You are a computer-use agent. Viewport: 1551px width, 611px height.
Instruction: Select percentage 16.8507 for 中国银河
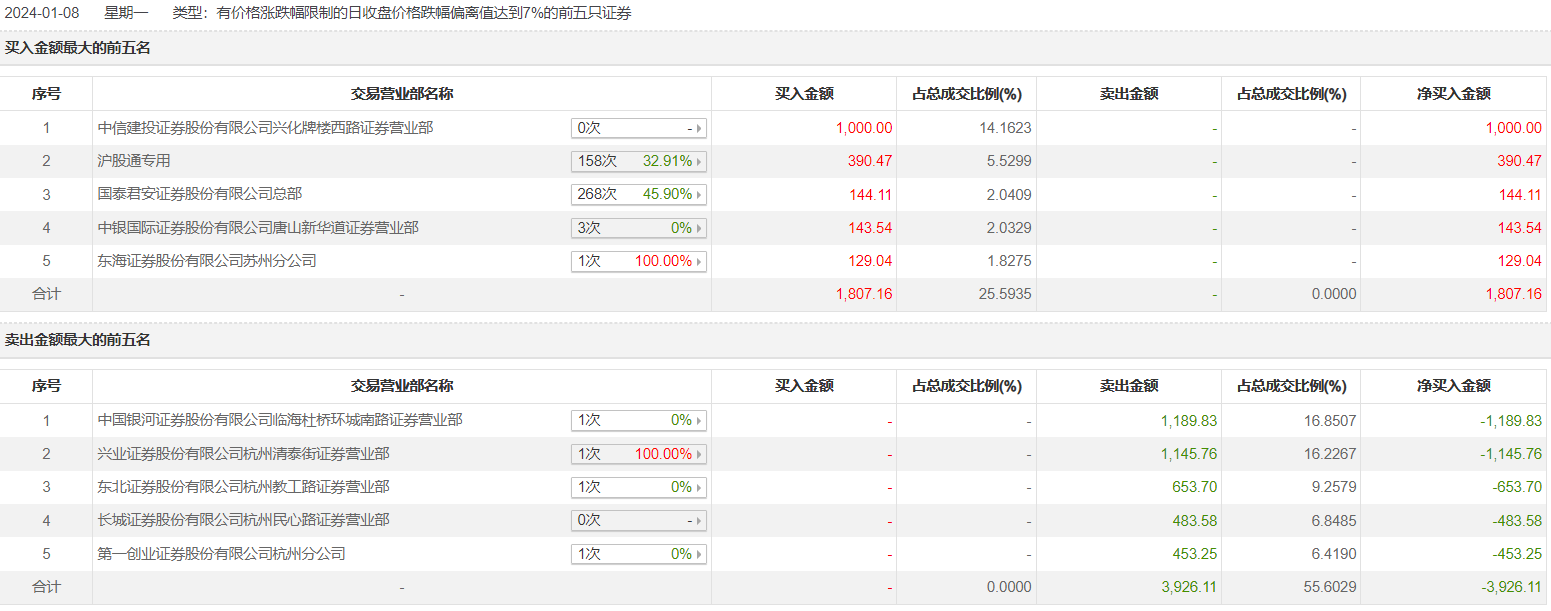click(x=1328, y=420)
